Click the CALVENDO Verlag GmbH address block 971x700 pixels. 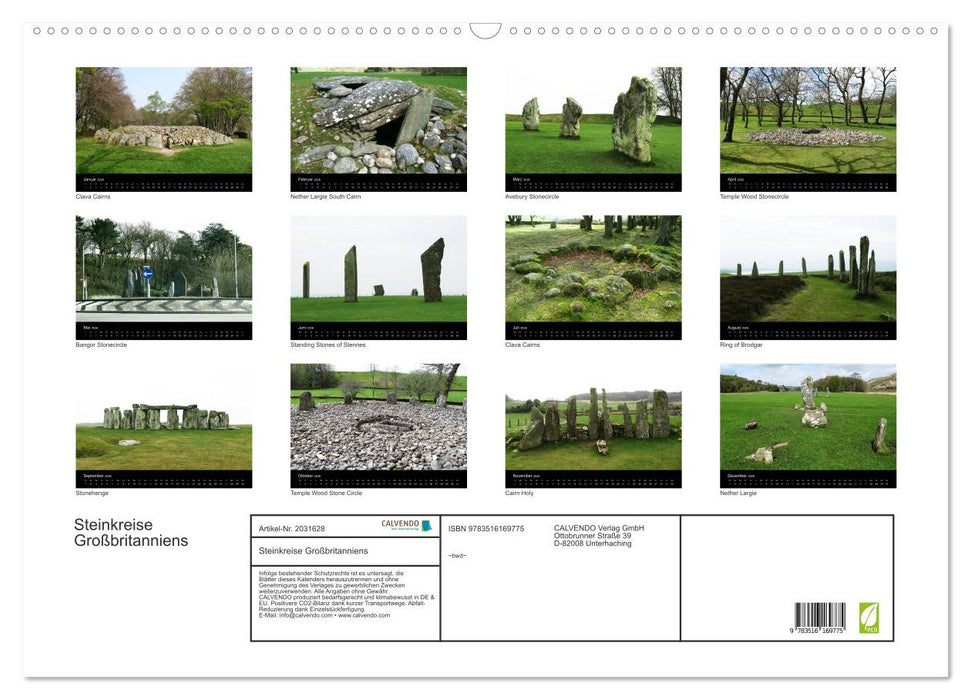tap(599, 535)
